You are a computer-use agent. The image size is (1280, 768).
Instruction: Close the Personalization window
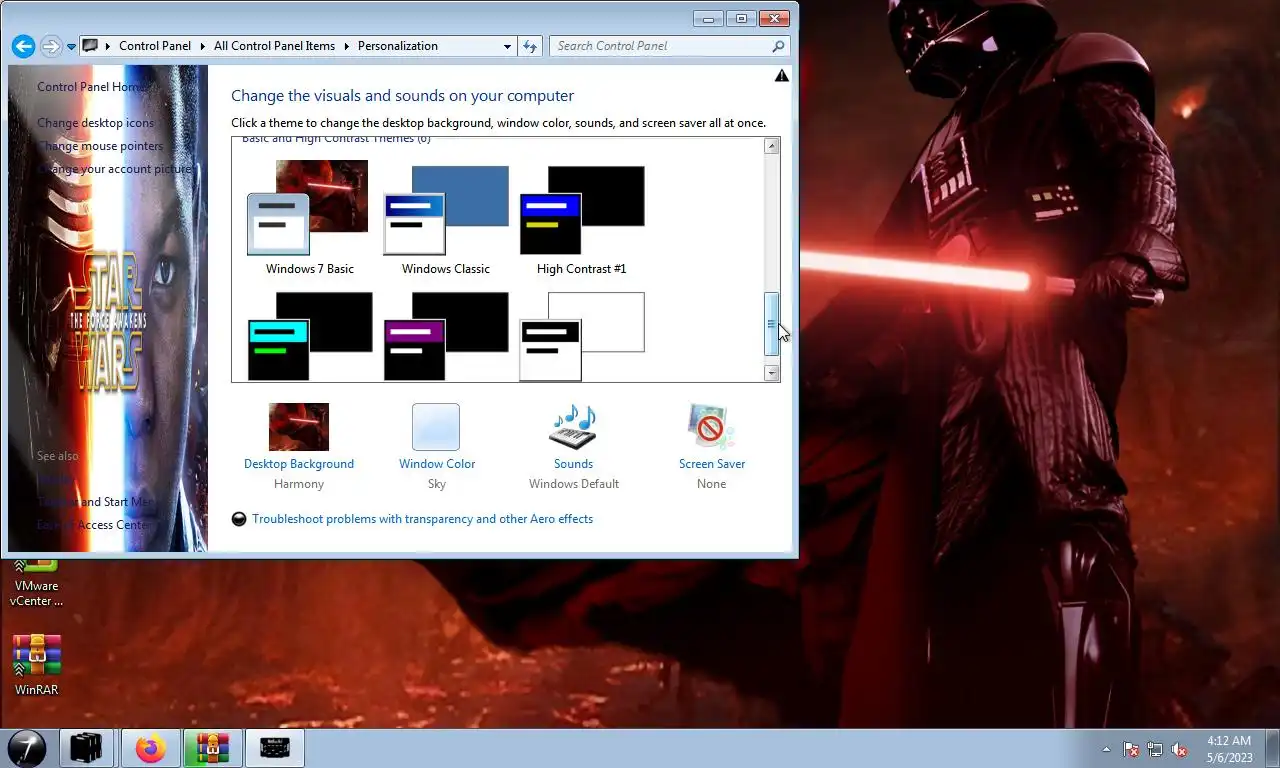click(775, 18)
